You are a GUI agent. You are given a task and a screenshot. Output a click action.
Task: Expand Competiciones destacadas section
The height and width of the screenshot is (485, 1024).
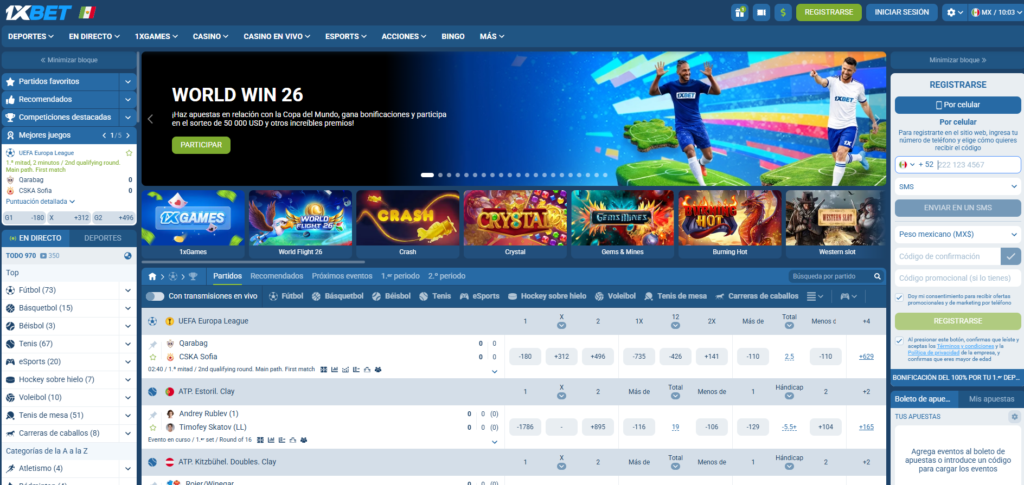coord(128,117)
